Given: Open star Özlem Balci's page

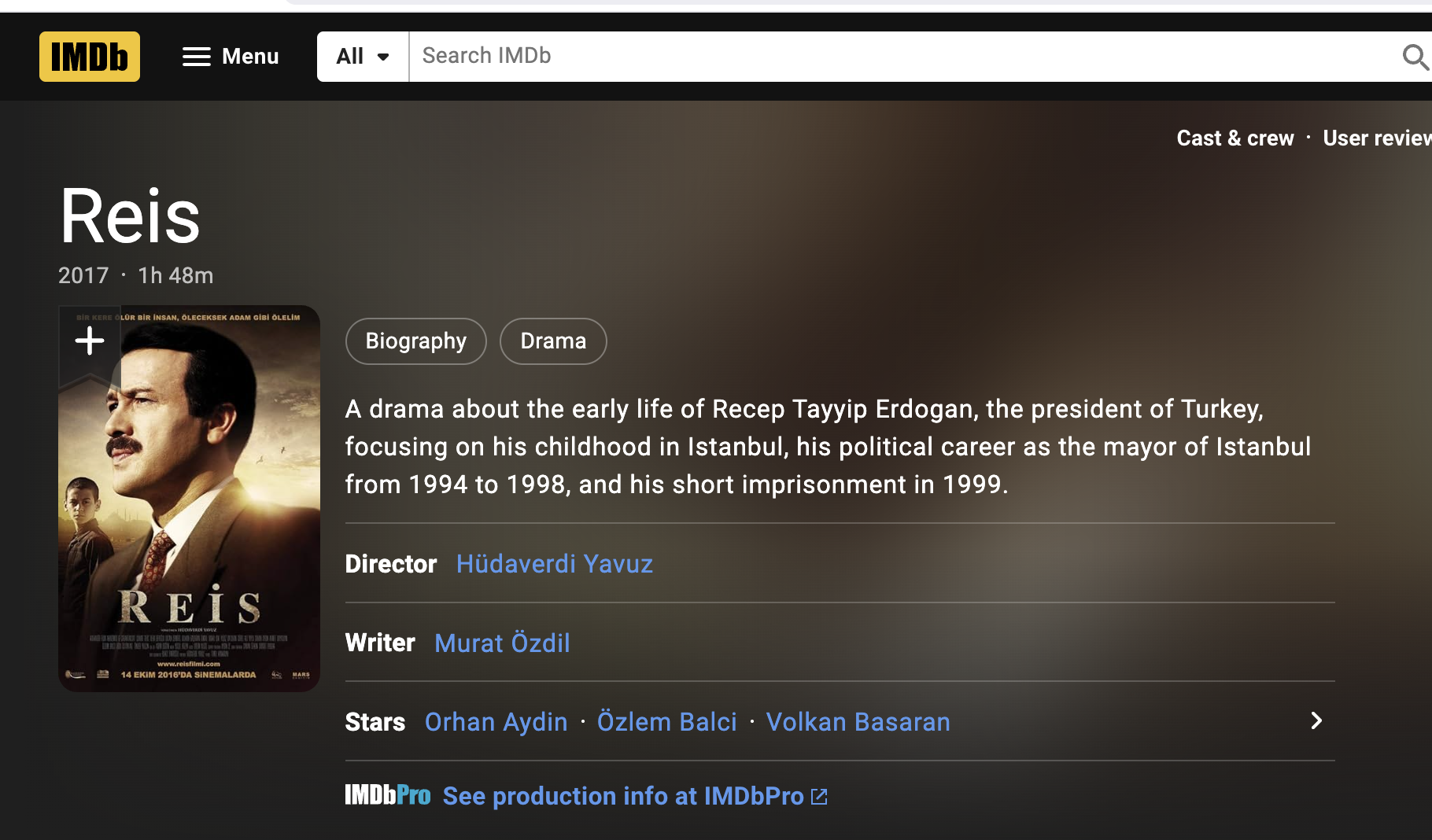Looking at the screenshot, I should [x=667, y=722].
